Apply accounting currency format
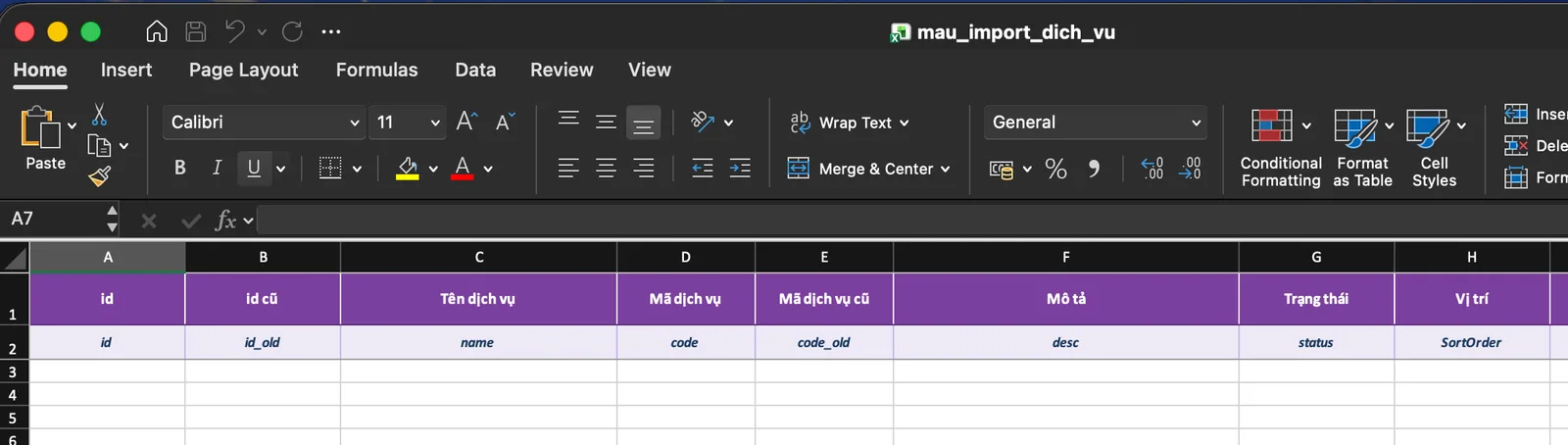This screenshot has width=1568, height=445. (x=1001, y=169)
